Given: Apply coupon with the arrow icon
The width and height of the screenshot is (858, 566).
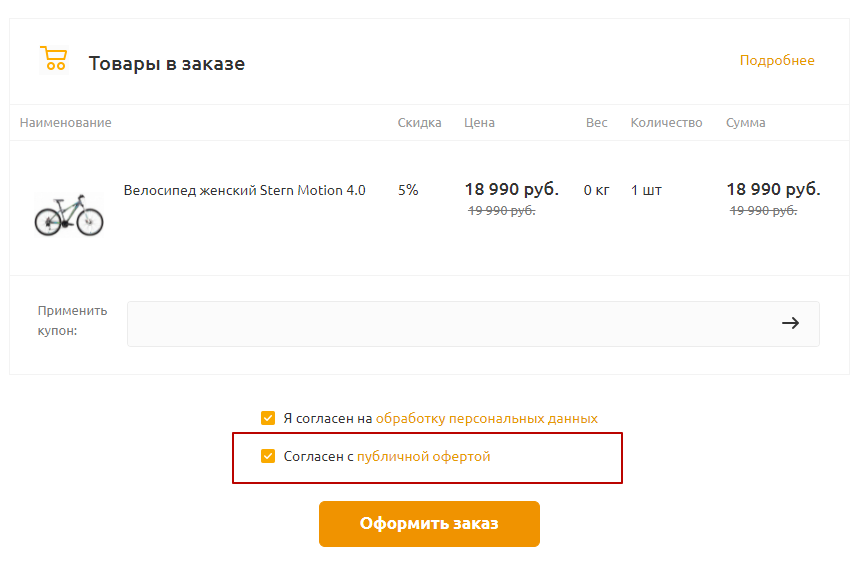Looking at the screenshot, I should pos(790,323).
